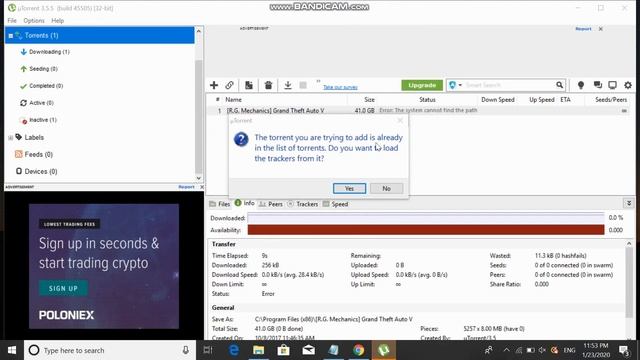Open File Explorer from taskbar
The height and width of the screenshot is (360, 640).
click(258, 350)
